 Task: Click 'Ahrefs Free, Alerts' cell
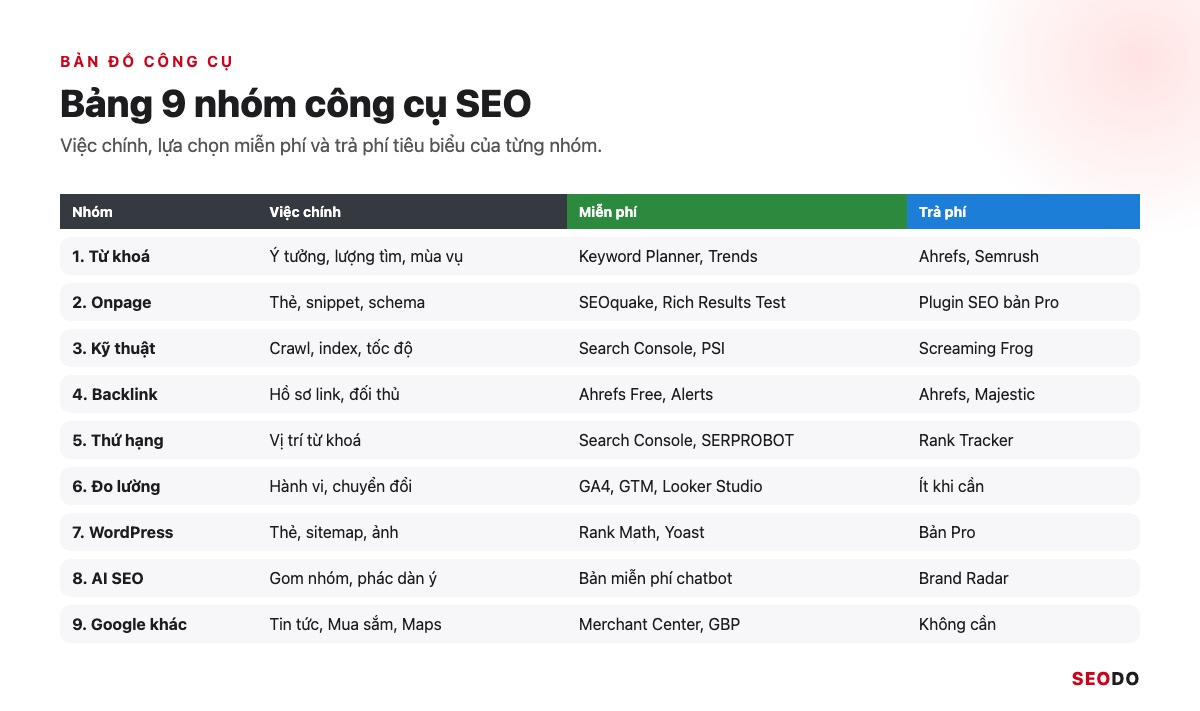[x=646, y=394]
